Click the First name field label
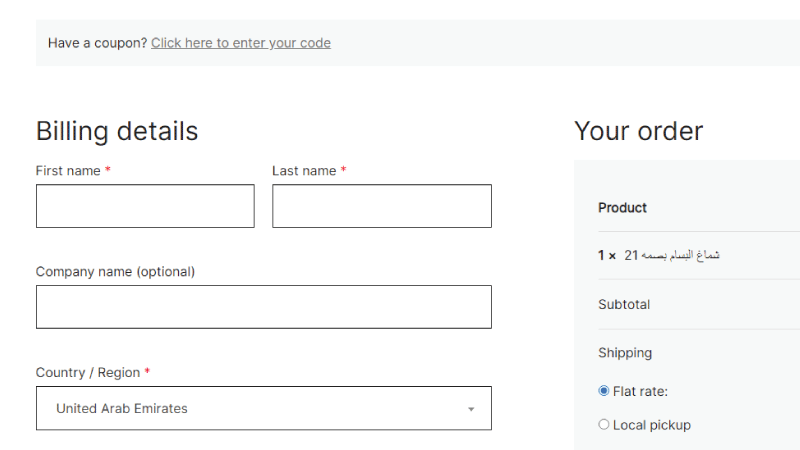Screen dimensions: 800x450 pyautogui.click(x=68, y=171)
